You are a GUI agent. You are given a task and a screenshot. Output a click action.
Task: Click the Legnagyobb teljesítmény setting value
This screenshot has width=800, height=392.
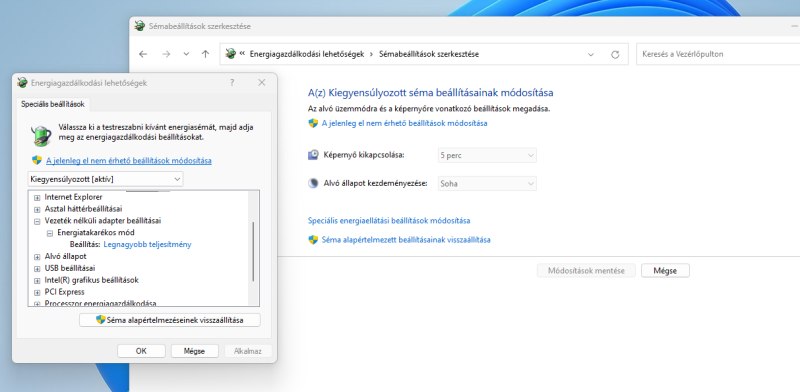(x=147, y=244)
